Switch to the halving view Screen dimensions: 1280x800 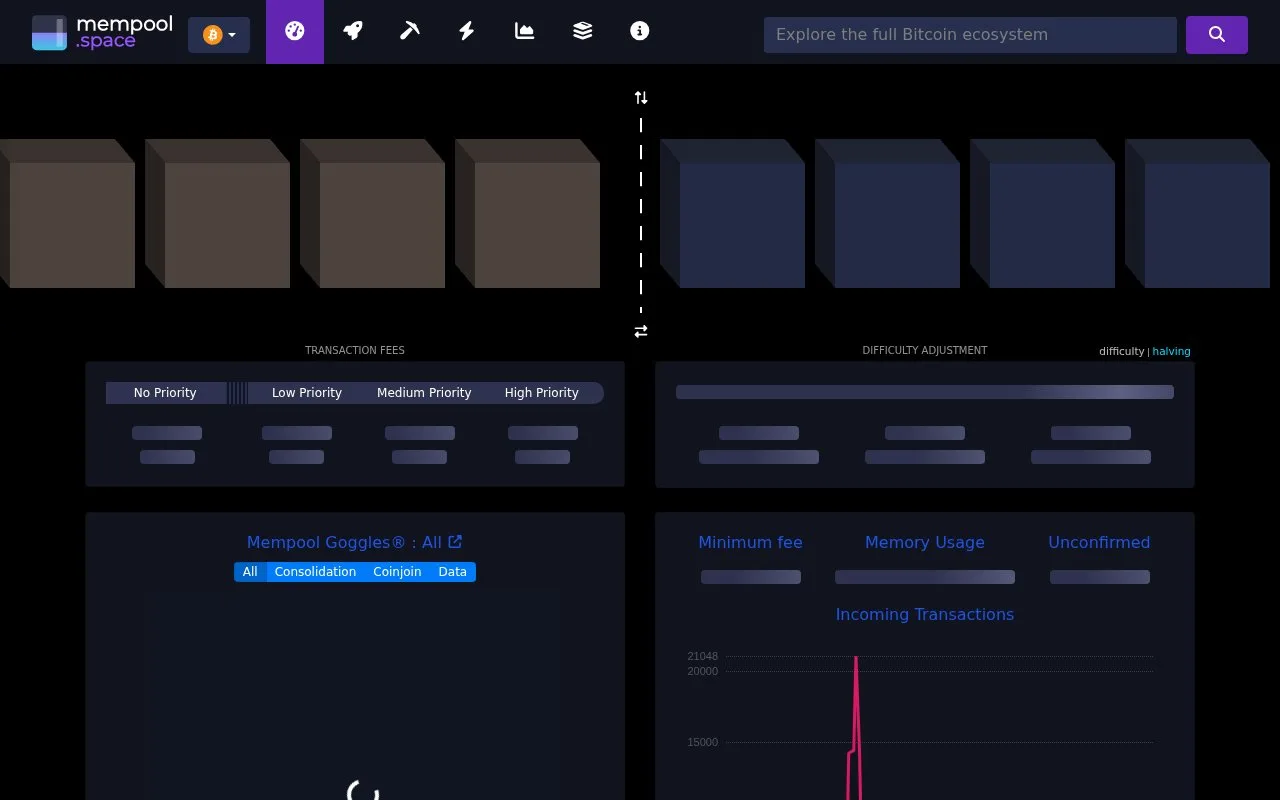point(1171,351)
